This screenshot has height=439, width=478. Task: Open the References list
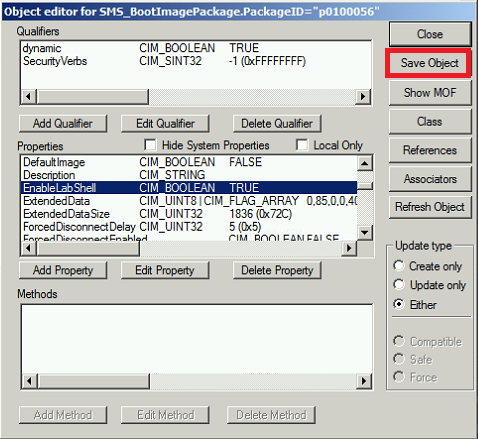tap(430, 150)
